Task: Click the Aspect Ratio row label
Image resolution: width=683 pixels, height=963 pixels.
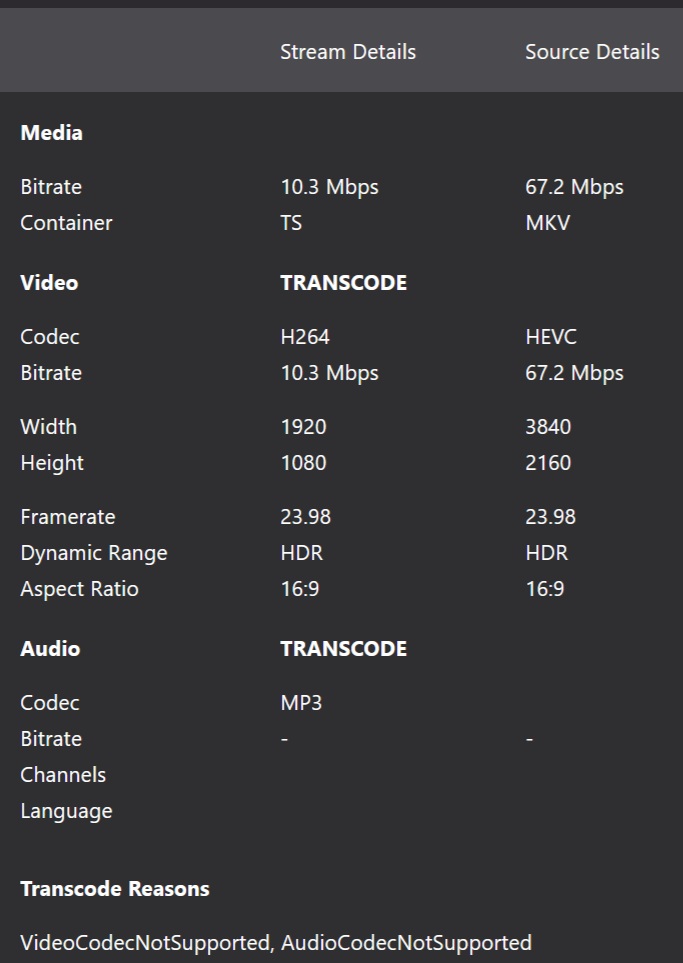Action: pos(79,589)
